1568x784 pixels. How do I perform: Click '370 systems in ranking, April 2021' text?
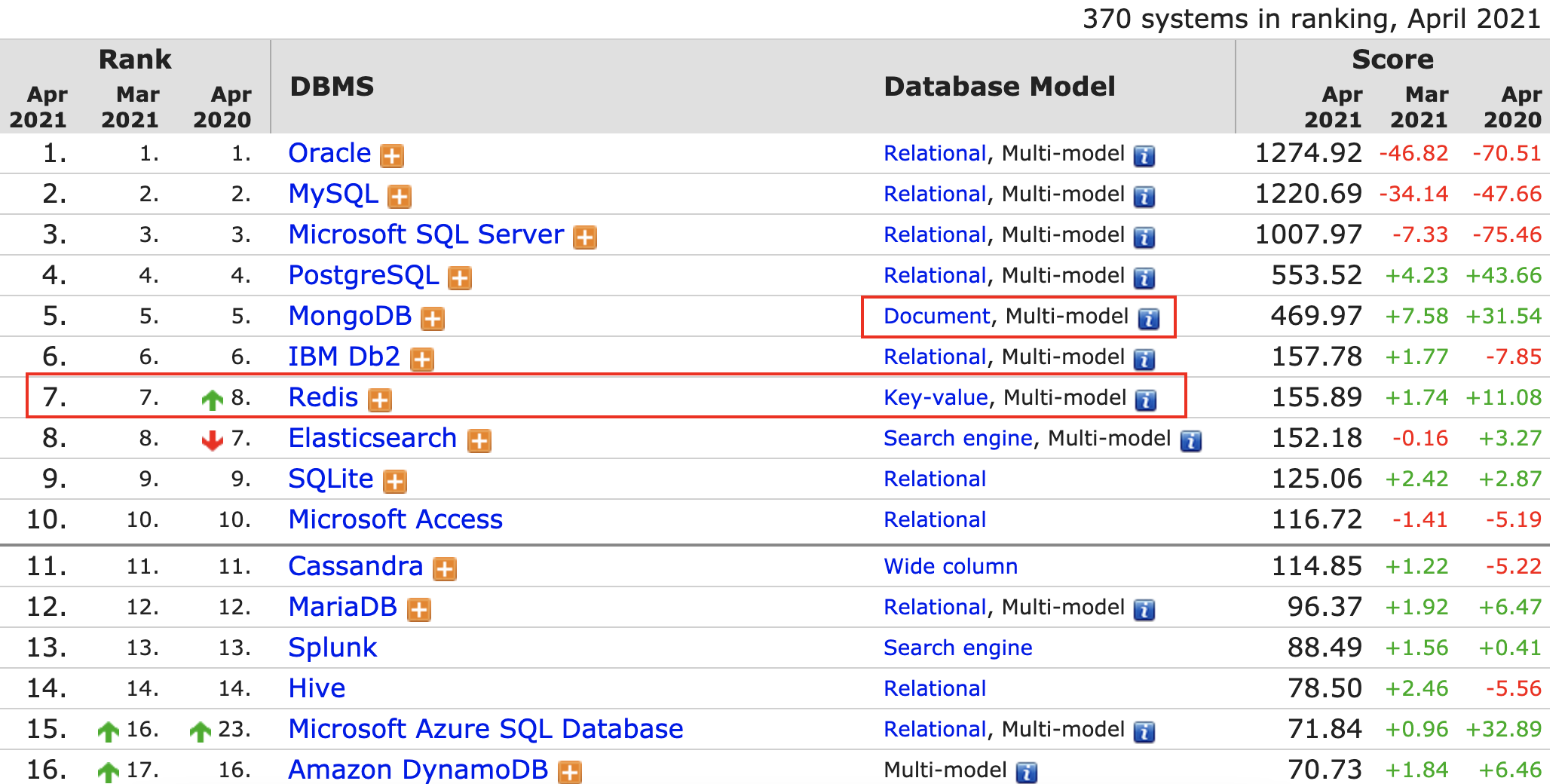coord(1312,19)
